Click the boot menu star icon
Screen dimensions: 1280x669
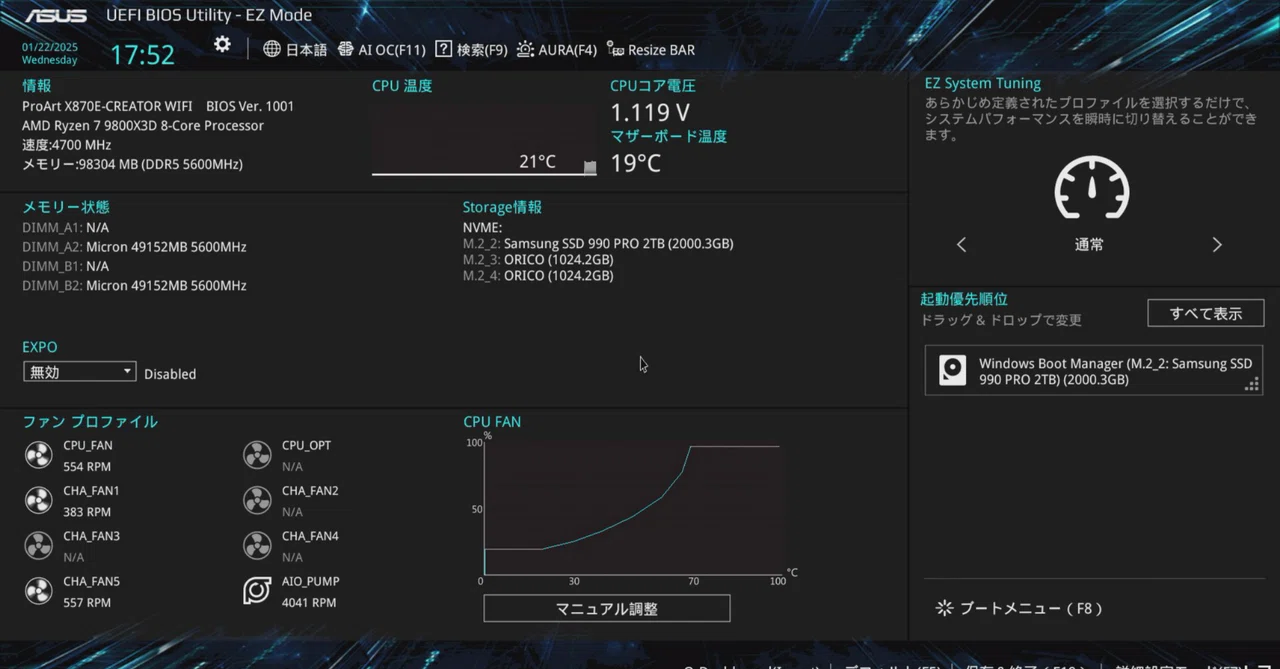[944, 608]
